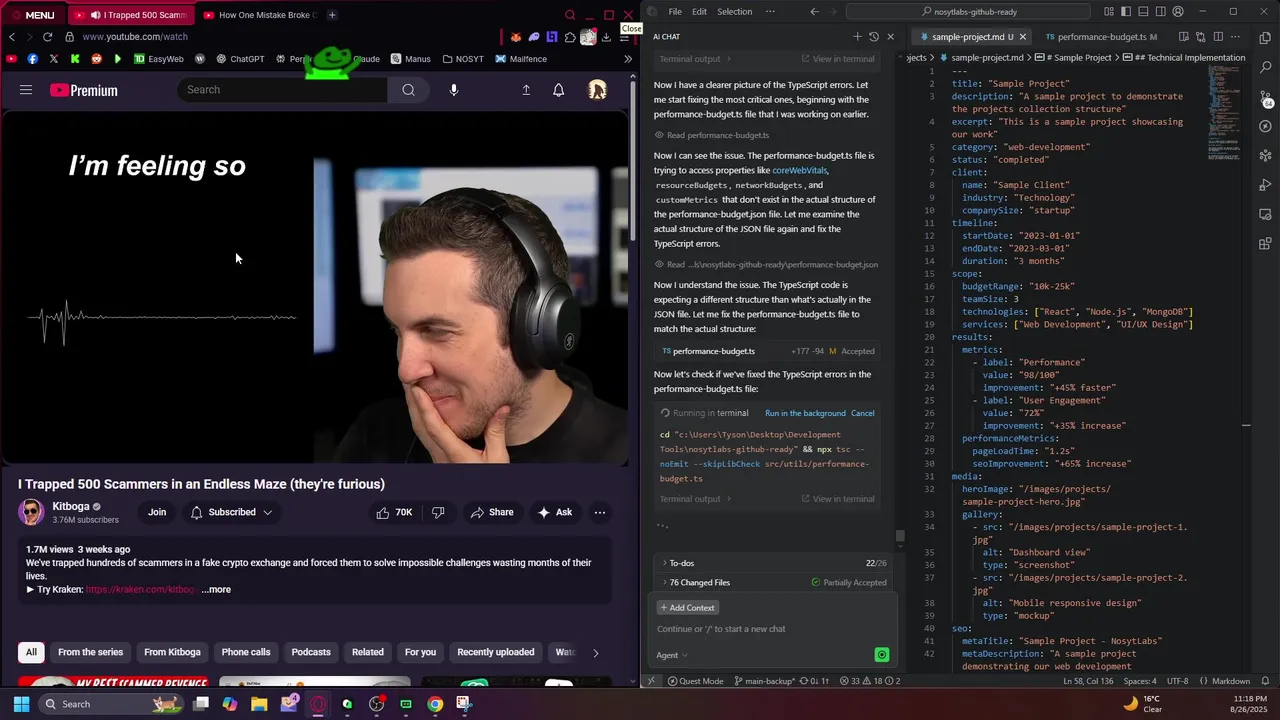
Task: Open the Selection menu in editor
Action: [x=734, y=12]
